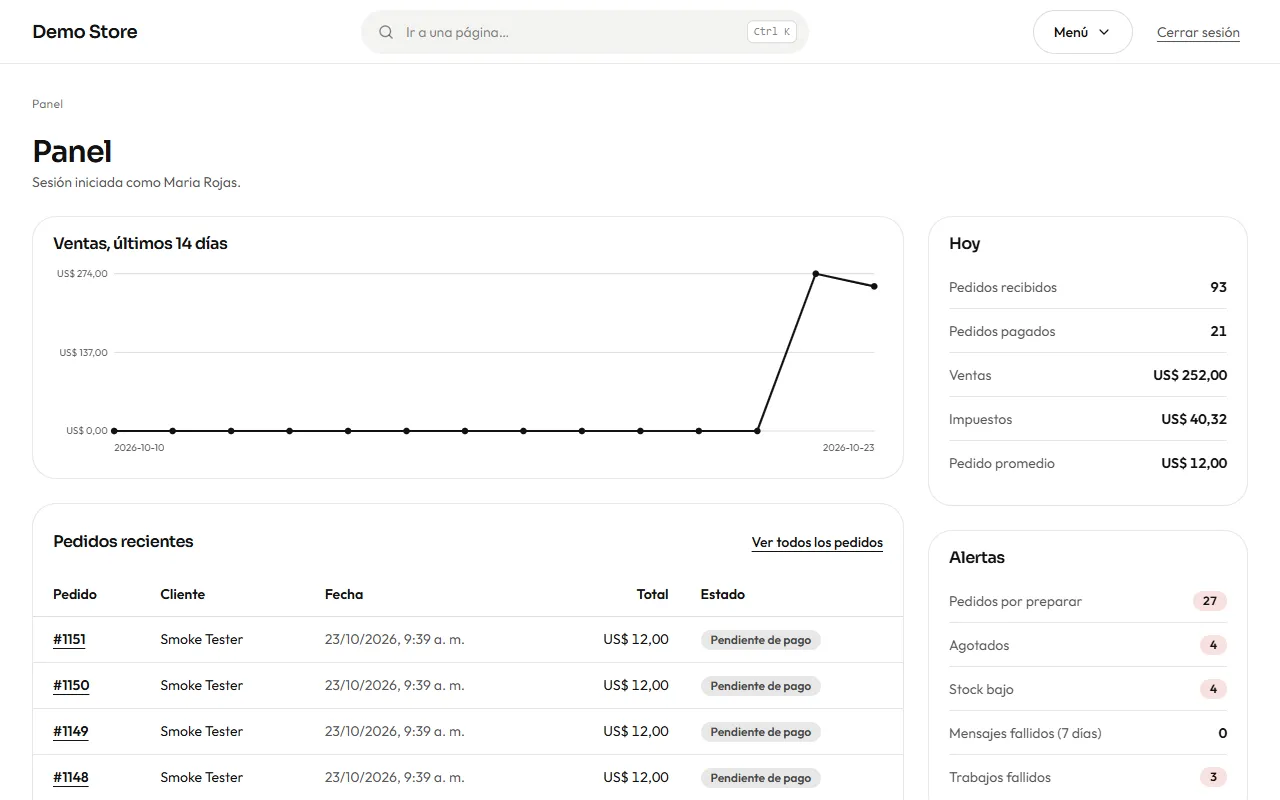Viewport: 1280px width, 800px height.
Task: Click Cerrar sesión link
Action: tap(1198, 32)
